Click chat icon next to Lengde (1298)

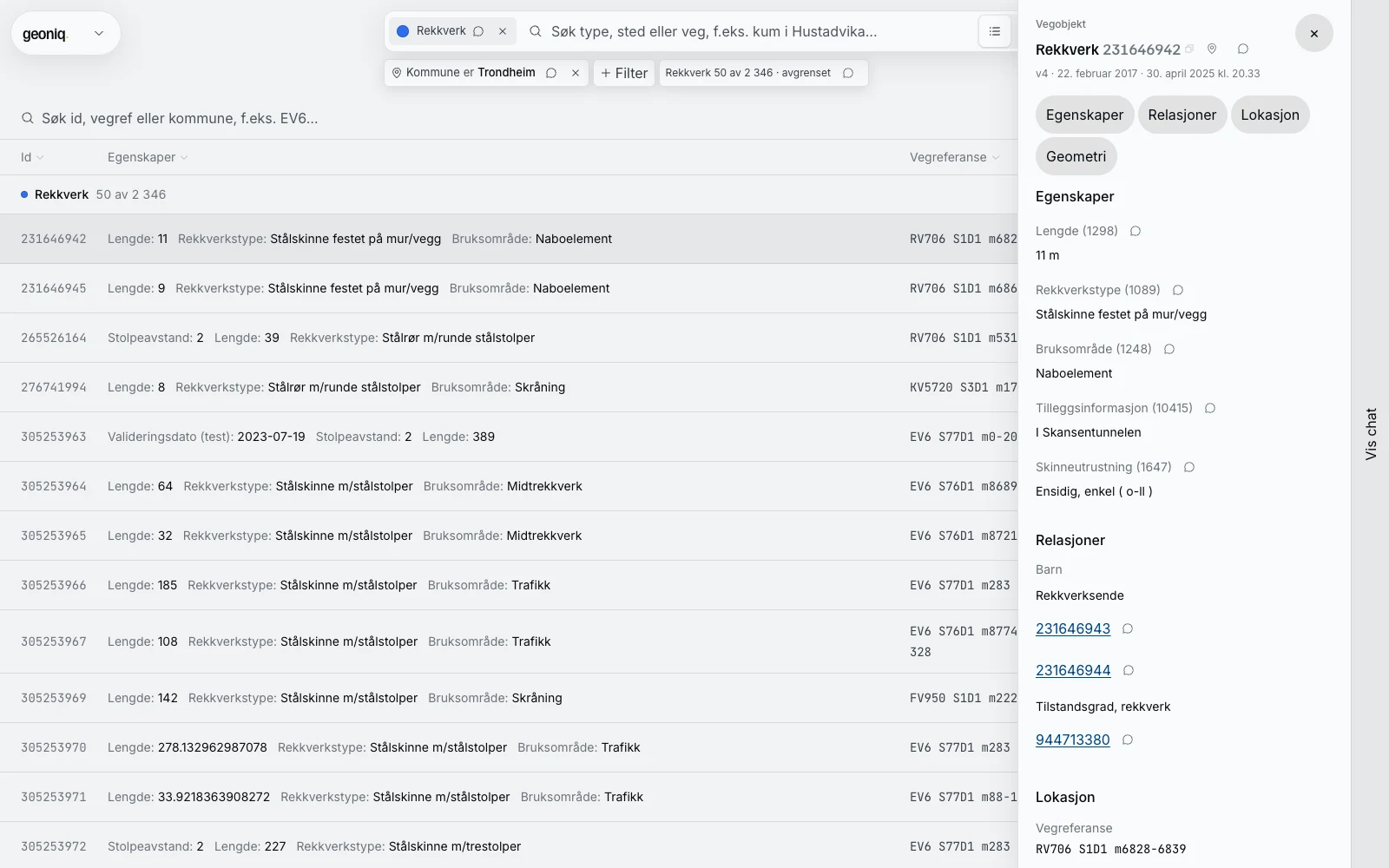tap(1136, 231)
